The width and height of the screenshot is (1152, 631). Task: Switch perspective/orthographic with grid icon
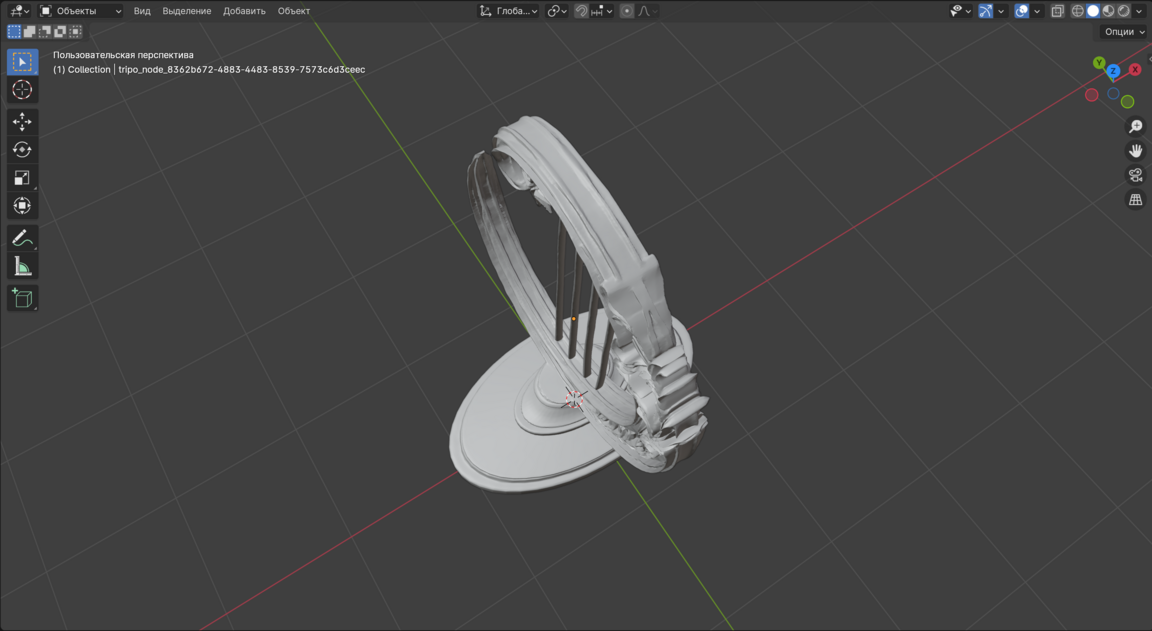pyautogui.click(x=1135, y=200)
